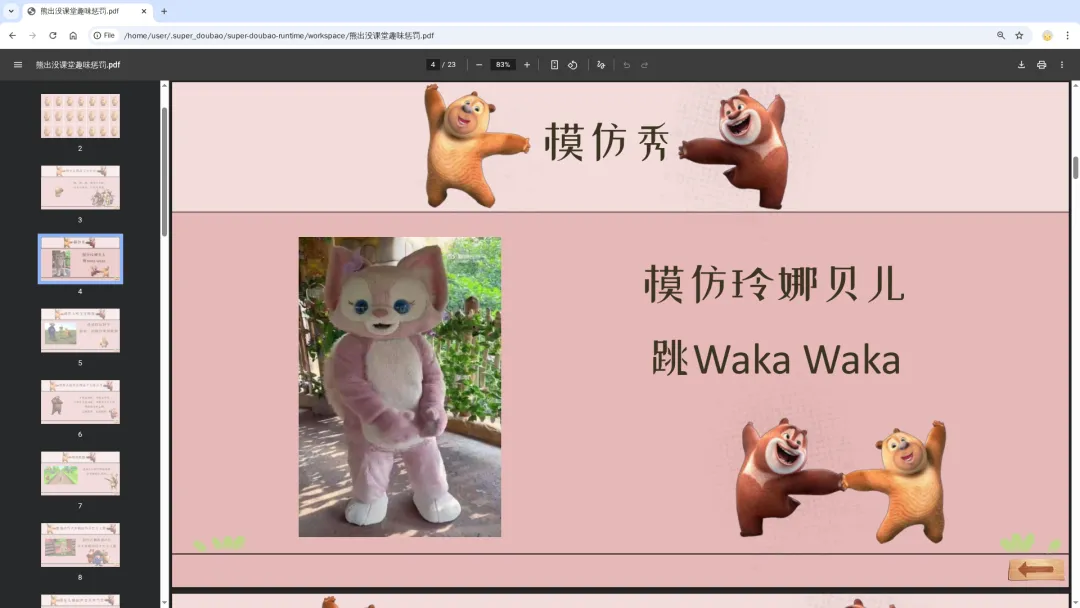This screenshot has height=608, width=1080.
Task: Open the browser home page
Action: pyautogui.click(x=73, y=35)
